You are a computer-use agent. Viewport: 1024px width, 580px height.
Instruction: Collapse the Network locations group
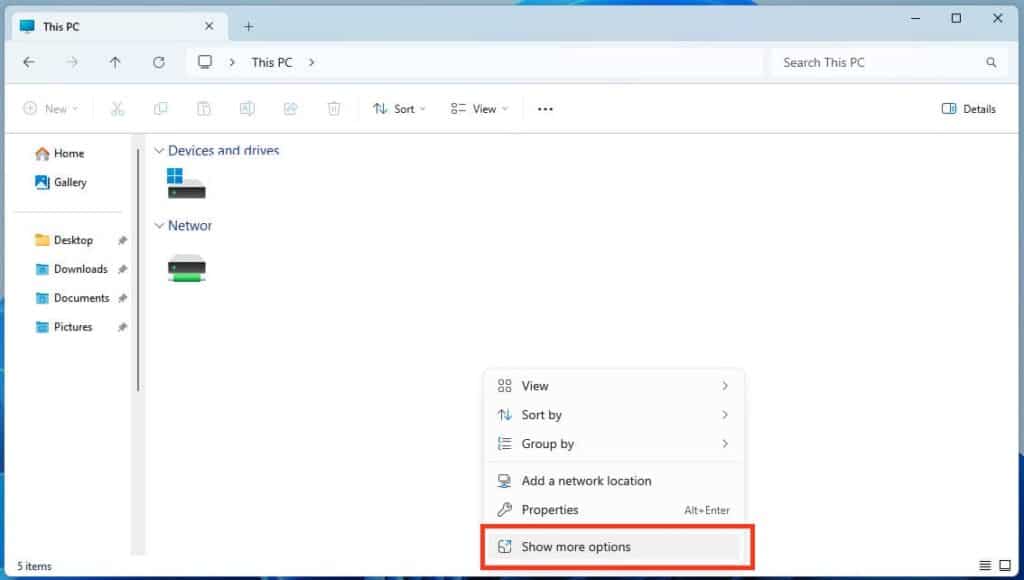pyautogui.click(x=159, y=226)
